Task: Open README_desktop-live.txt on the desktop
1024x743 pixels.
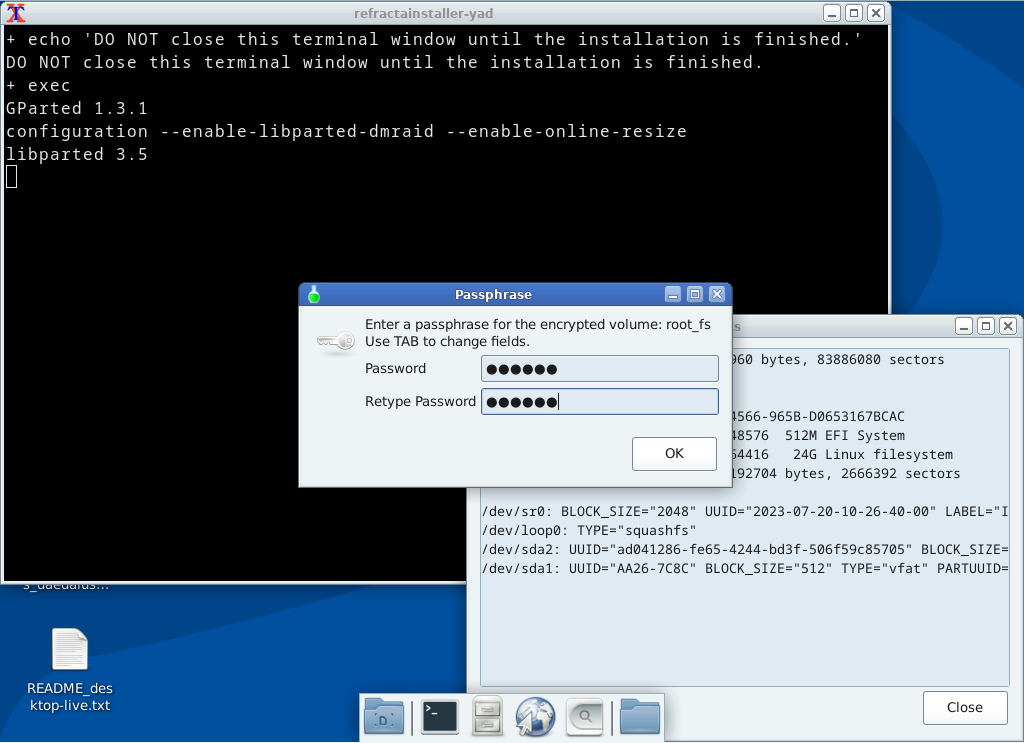Action: [69, 648]
